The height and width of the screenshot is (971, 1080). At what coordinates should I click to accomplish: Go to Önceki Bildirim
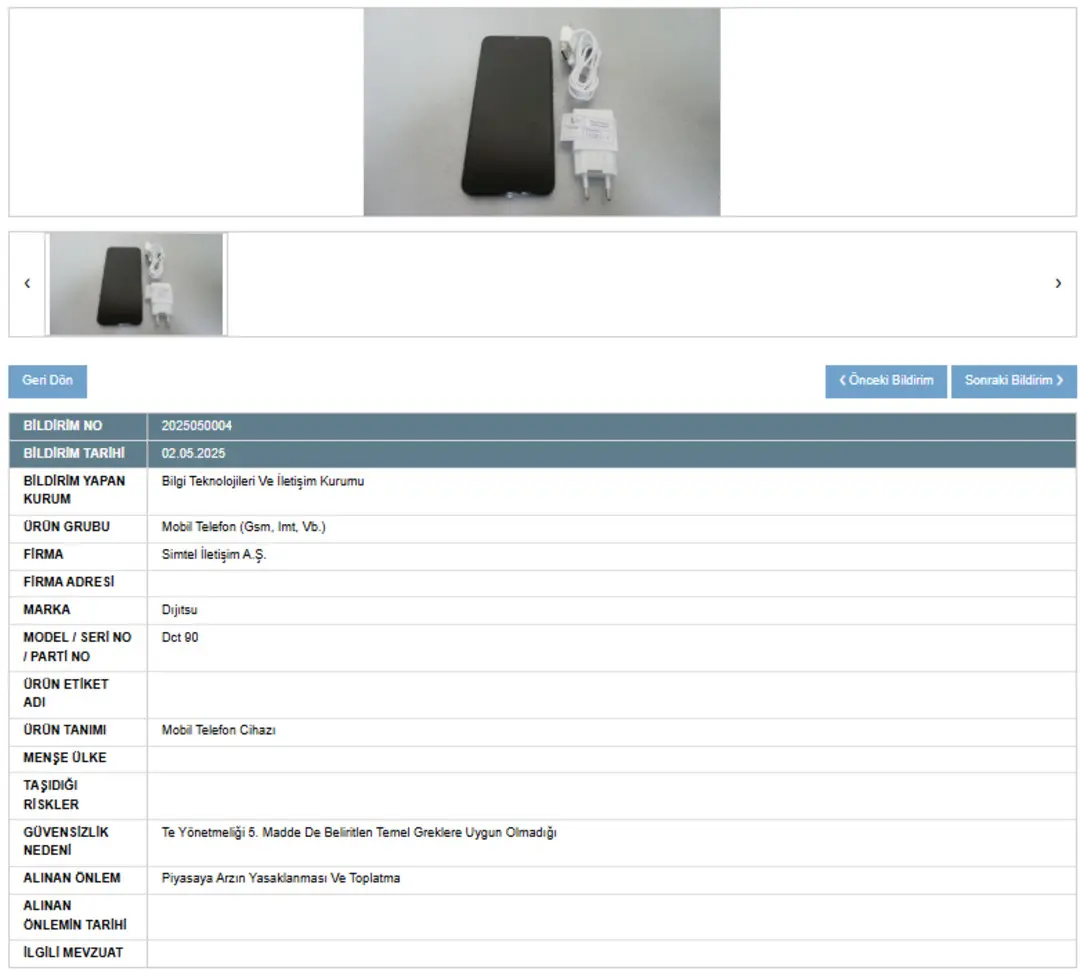pyautogui.click(x=886, y=381)
